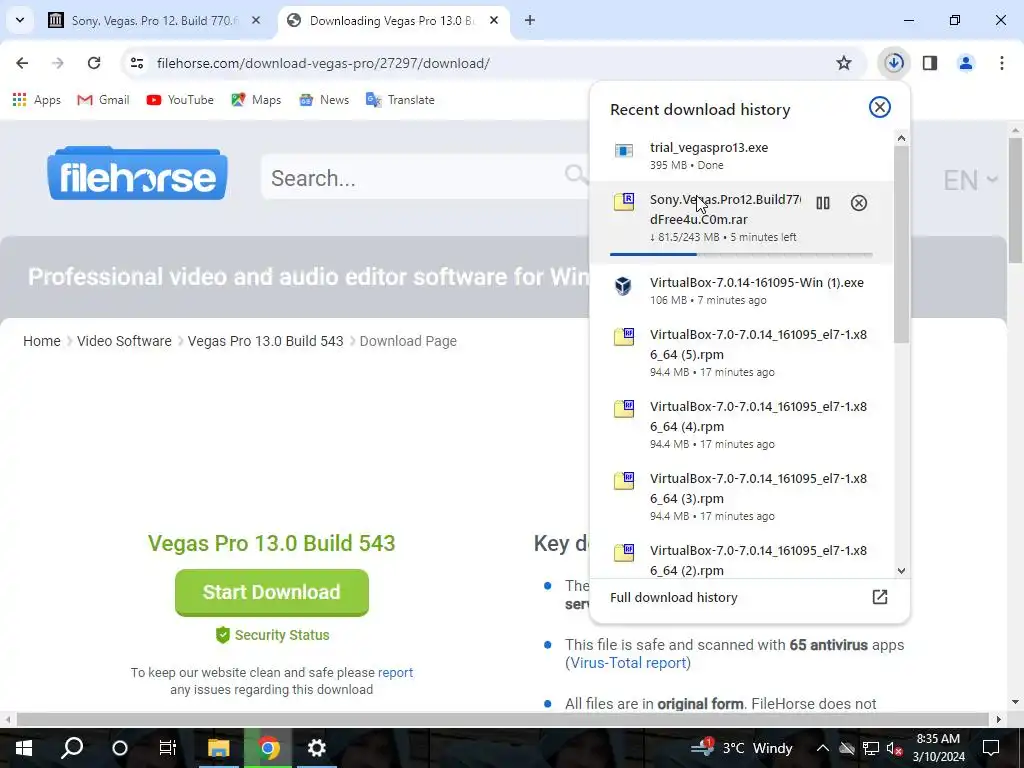Open Task View in taskbar

168,748
